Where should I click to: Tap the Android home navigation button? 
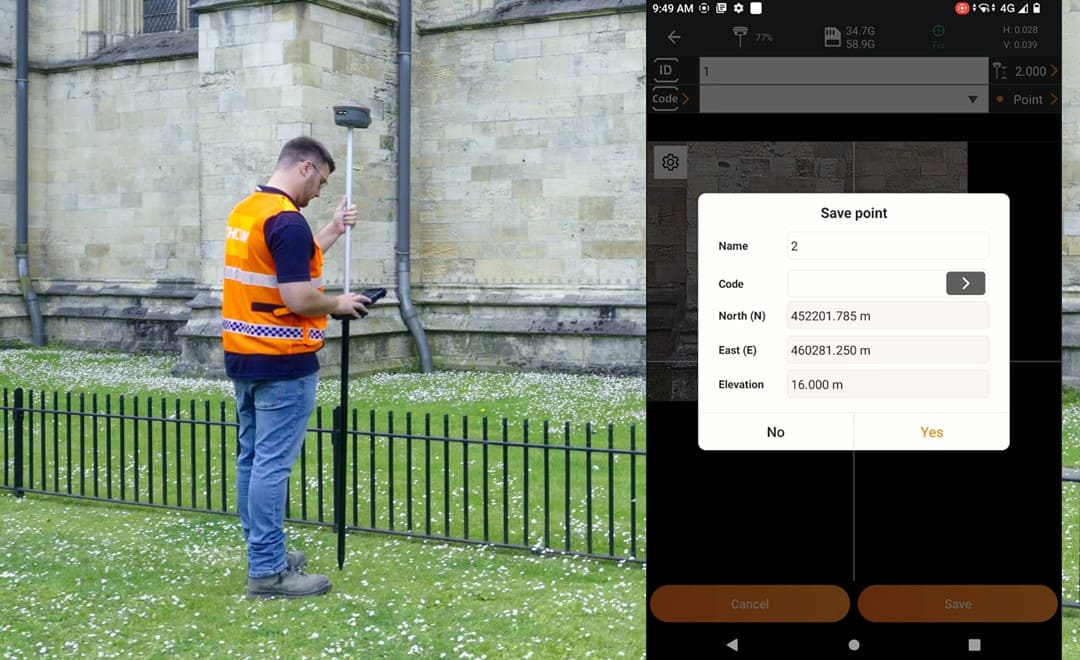[854, 645]
